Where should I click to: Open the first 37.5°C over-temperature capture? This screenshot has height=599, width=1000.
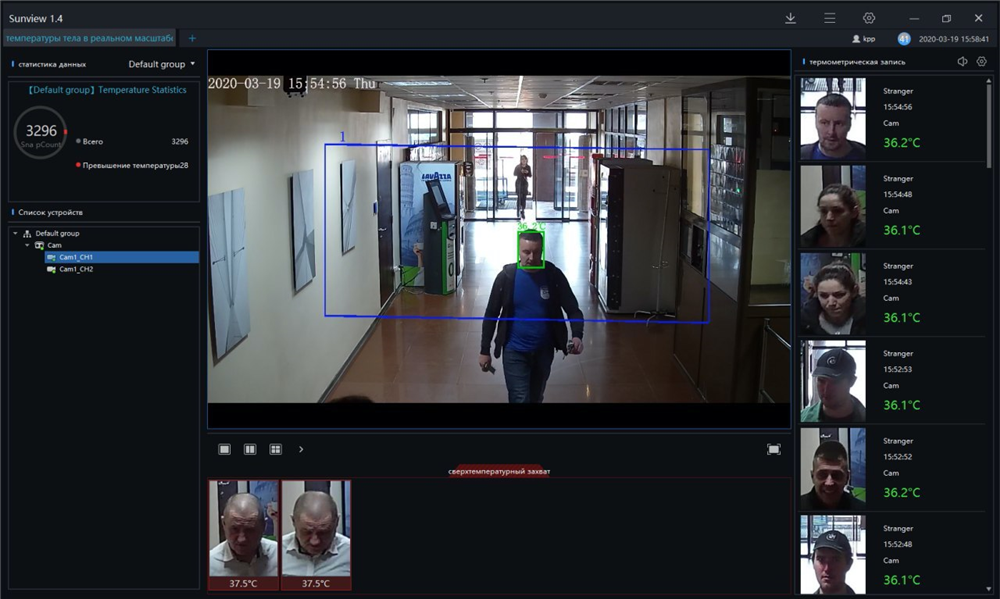(244, 535)
